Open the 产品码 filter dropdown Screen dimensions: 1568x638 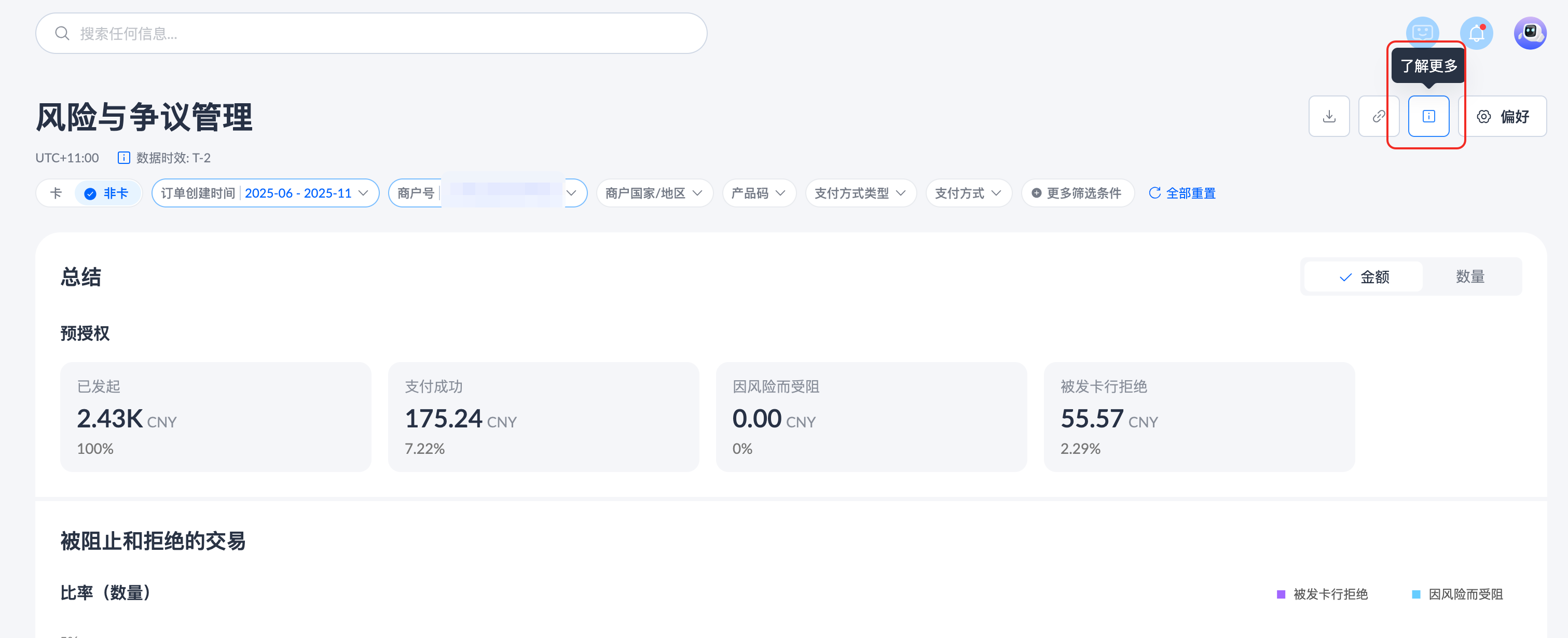point(759,193)
